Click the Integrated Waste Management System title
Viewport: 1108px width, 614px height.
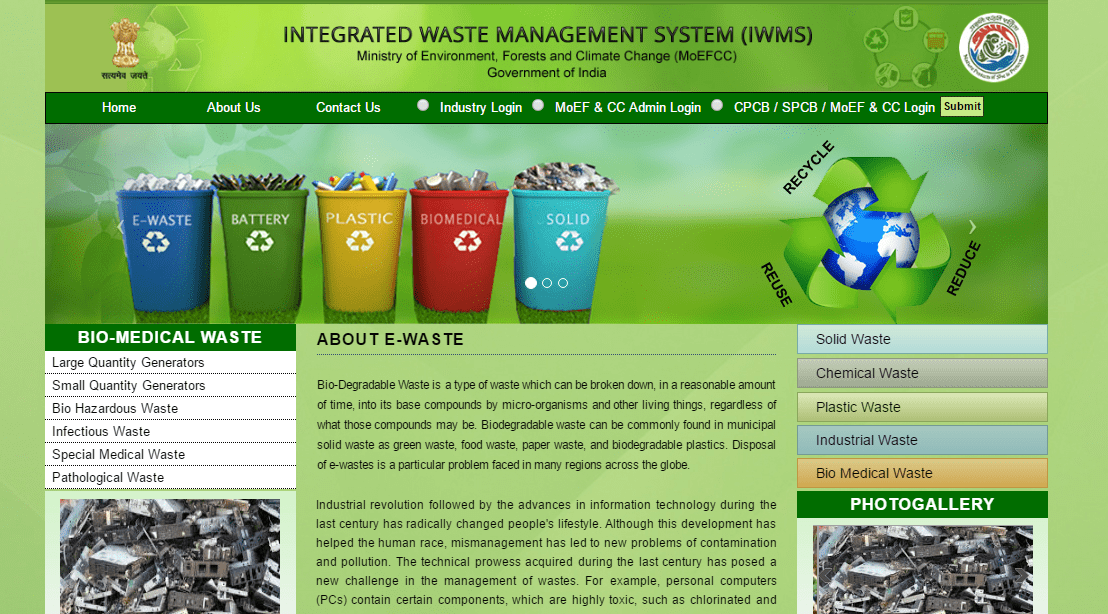(x=548, y=35)
